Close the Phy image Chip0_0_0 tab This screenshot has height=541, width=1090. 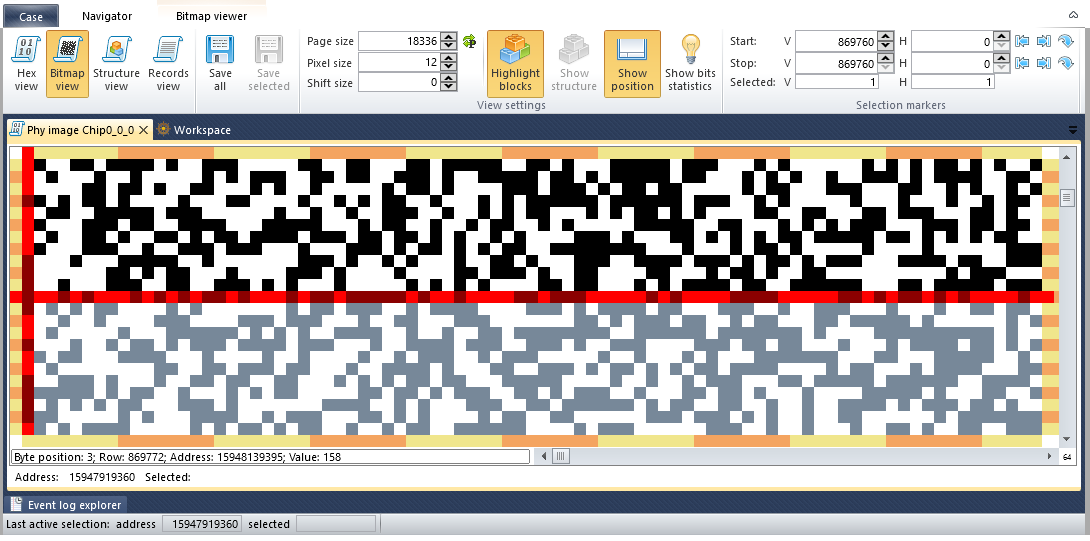coord(143,130)
